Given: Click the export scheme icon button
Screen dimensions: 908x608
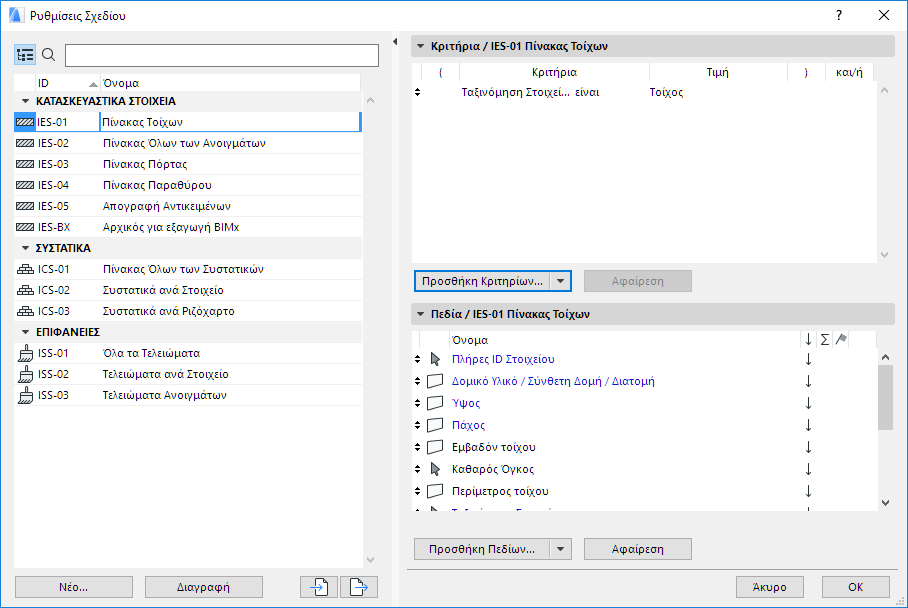Looking at the screenshot, I should (359, 587).
